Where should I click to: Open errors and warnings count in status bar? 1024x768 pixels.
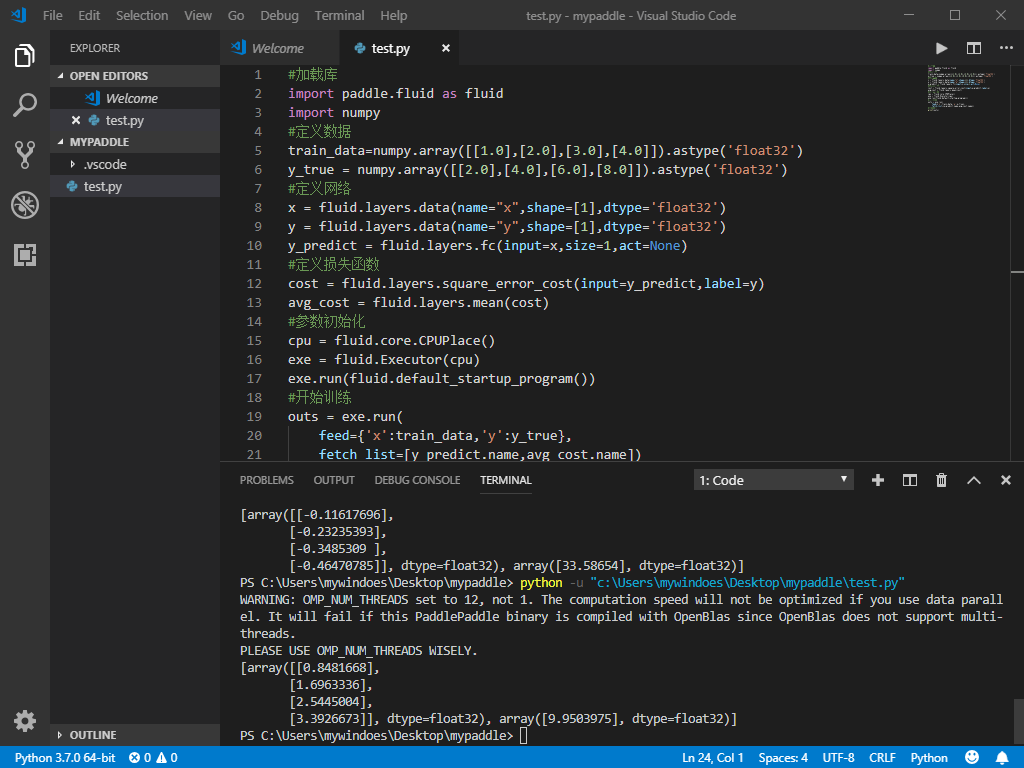click(153, 758)
